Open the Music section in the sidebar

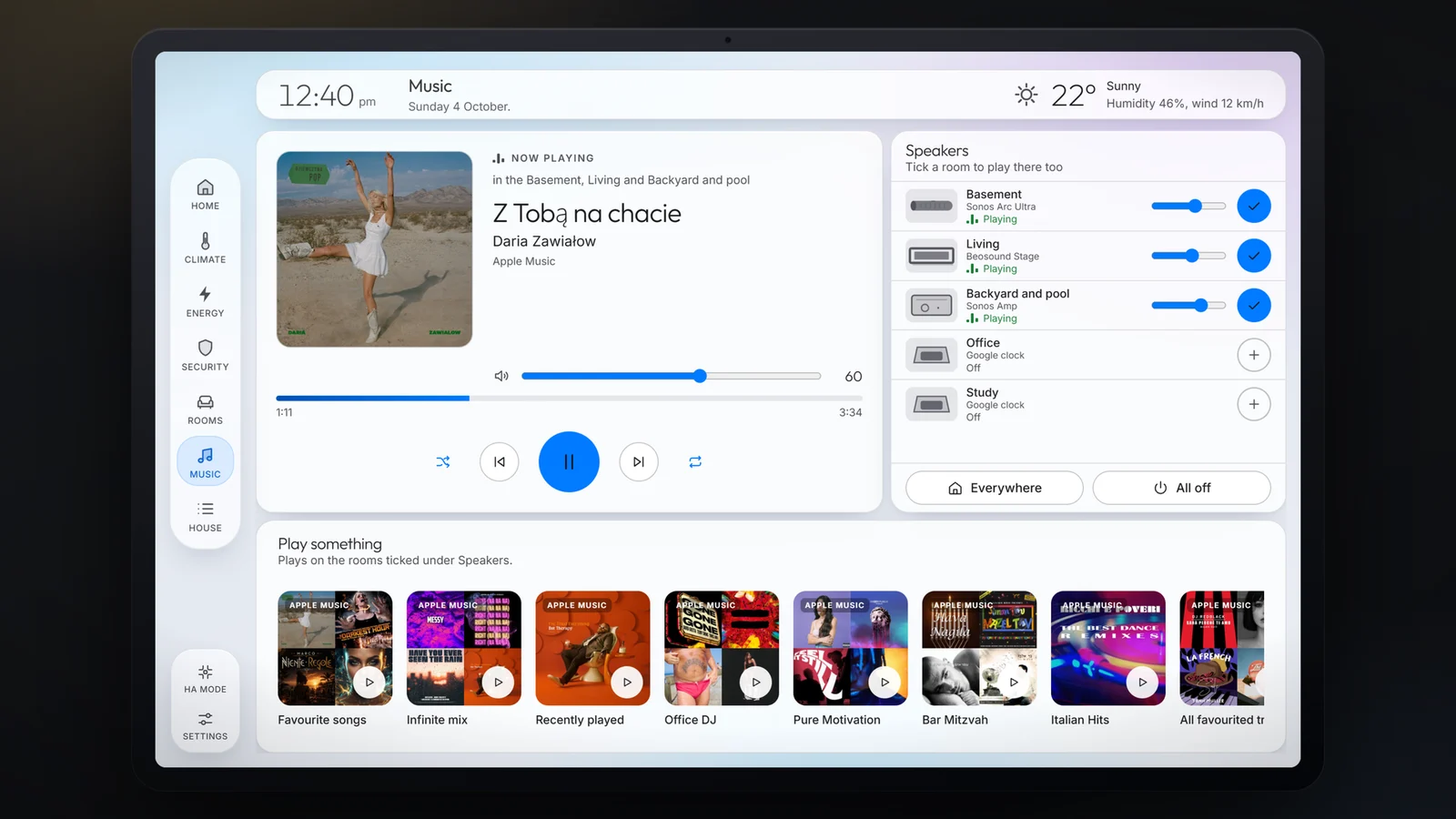click(206, 462)
